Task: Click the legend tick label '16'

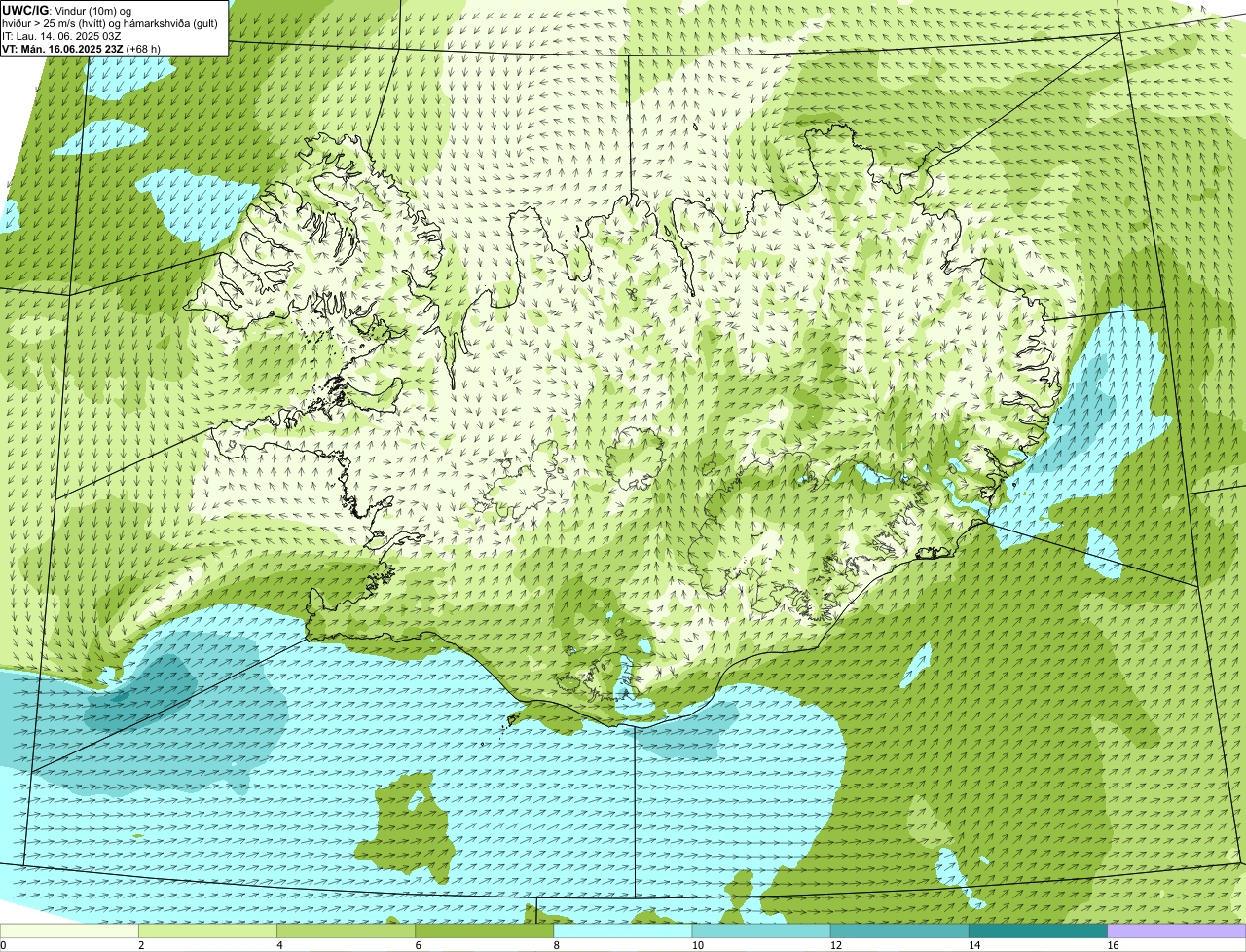Action: [x=1113, y=945]
